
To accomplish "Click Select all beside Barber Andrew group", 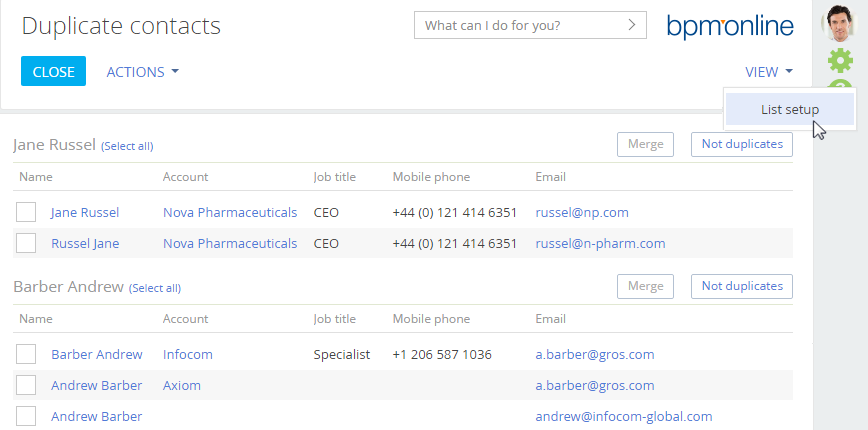I will click(x=155, y=288).
